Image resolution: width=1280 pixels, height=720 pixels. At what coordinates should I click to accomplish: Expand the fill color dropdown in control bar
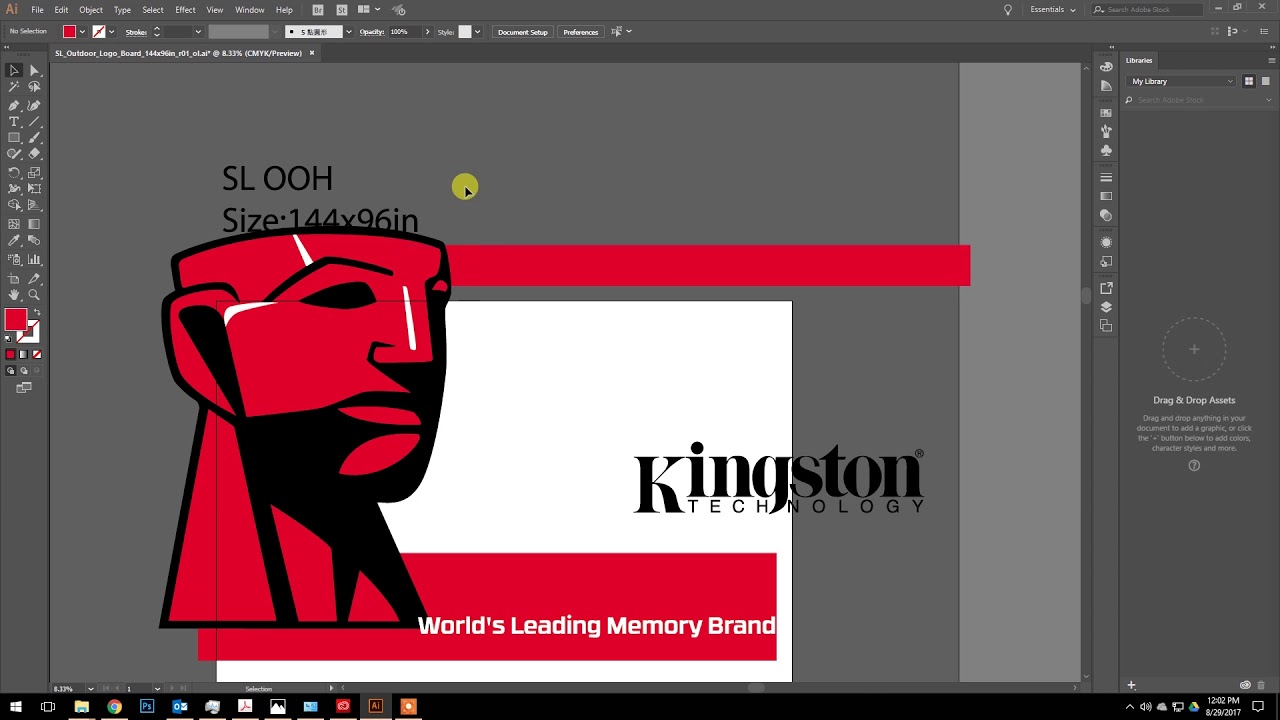pos(82,32)
